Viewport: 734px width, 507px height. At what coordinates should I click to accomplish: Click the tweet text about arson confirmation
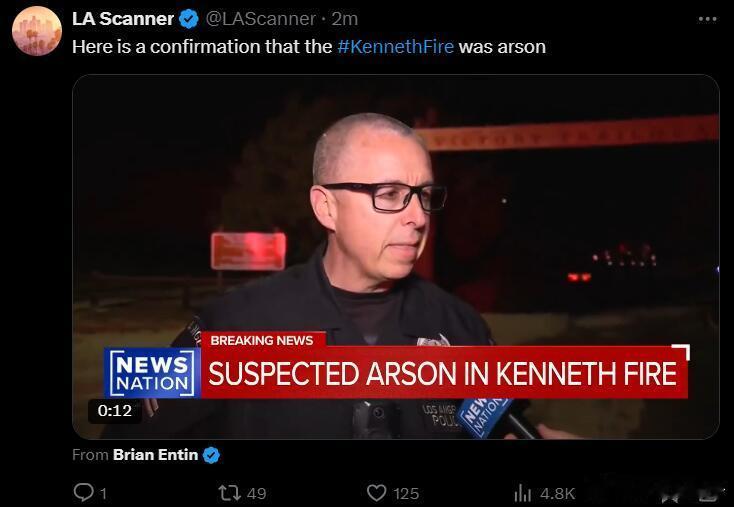[309, 47]
